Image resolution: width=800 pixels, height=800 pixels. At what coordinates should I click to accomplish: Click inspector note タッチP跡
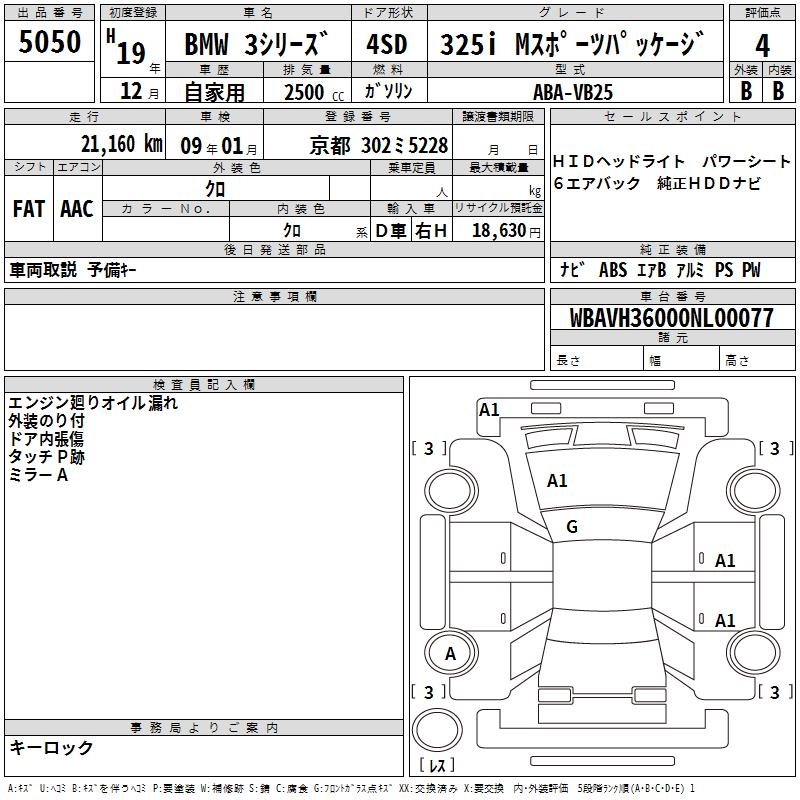pos(46,457)
